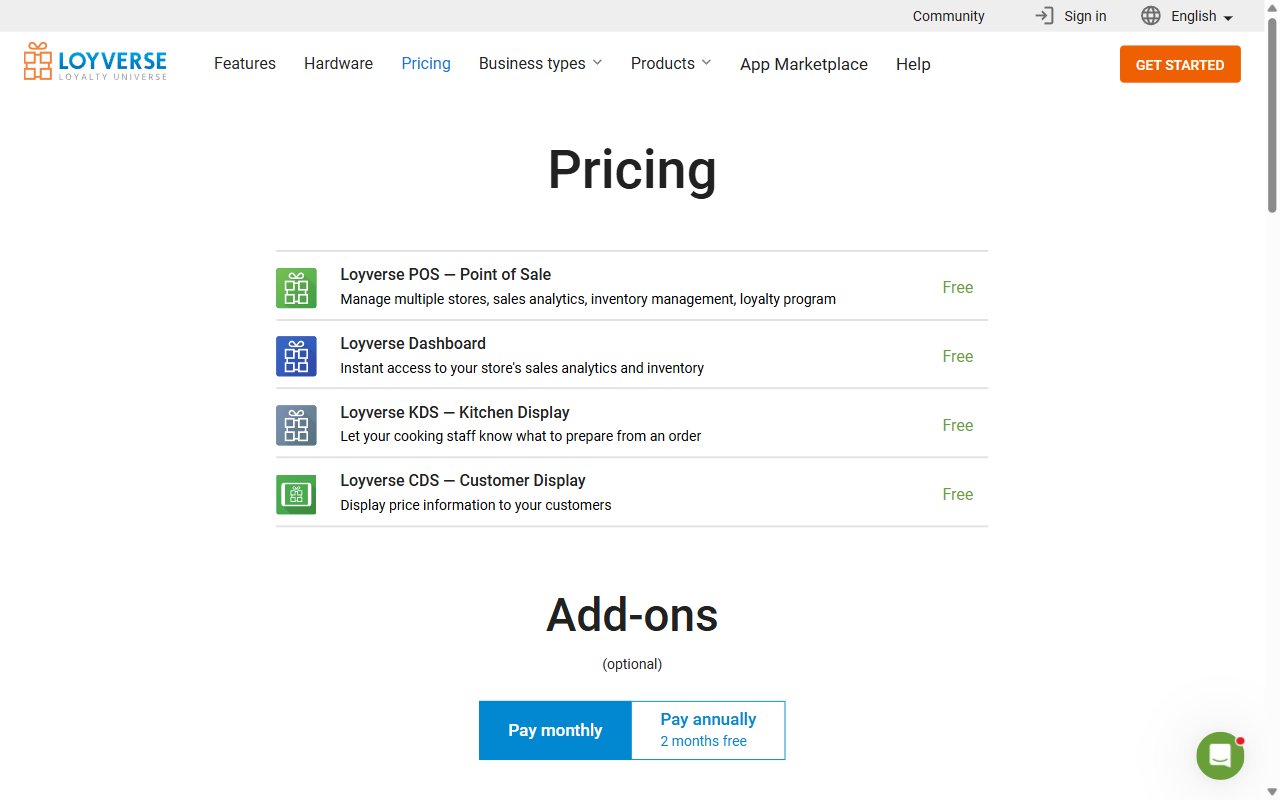
Task: Click the Add-ons heading
Action: pos(632,615)
